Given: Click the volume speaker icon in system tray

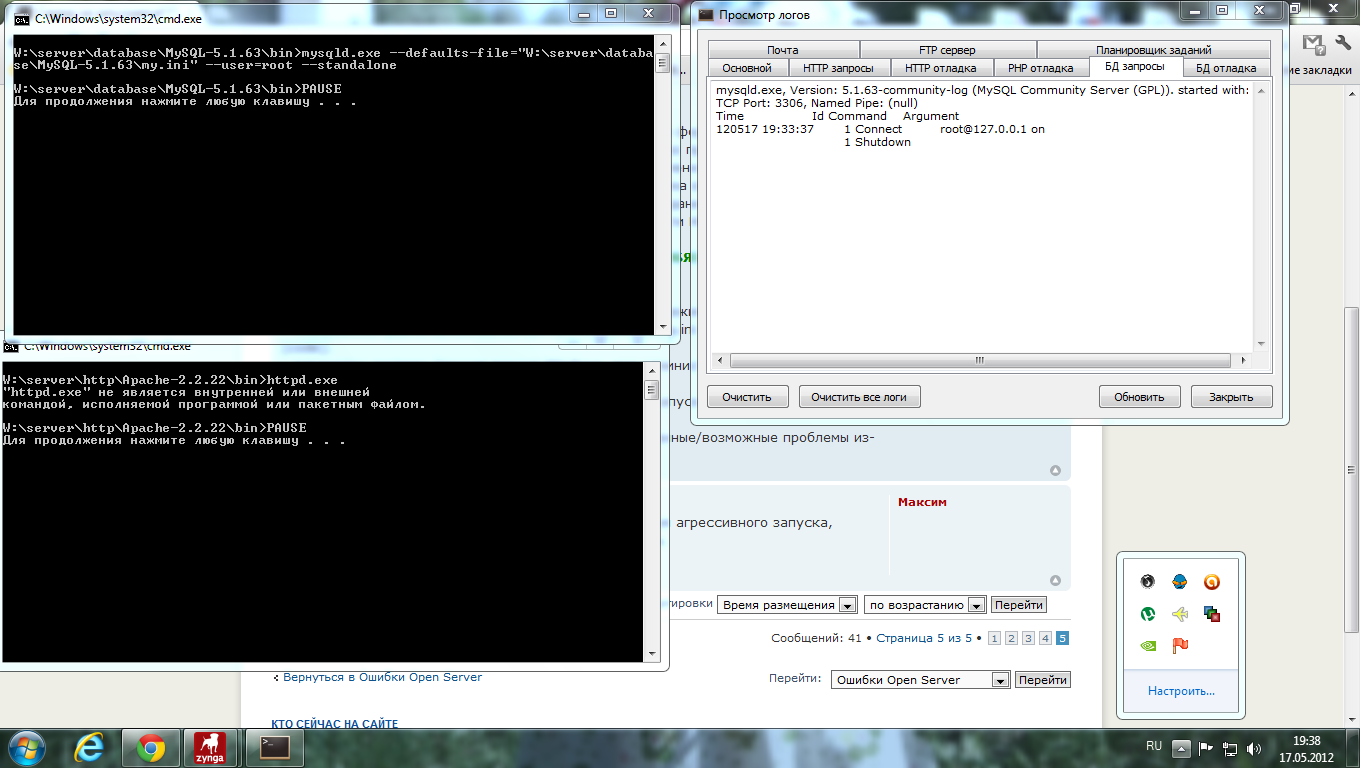Looking at the screenshot, I should tap(1254, 748).
